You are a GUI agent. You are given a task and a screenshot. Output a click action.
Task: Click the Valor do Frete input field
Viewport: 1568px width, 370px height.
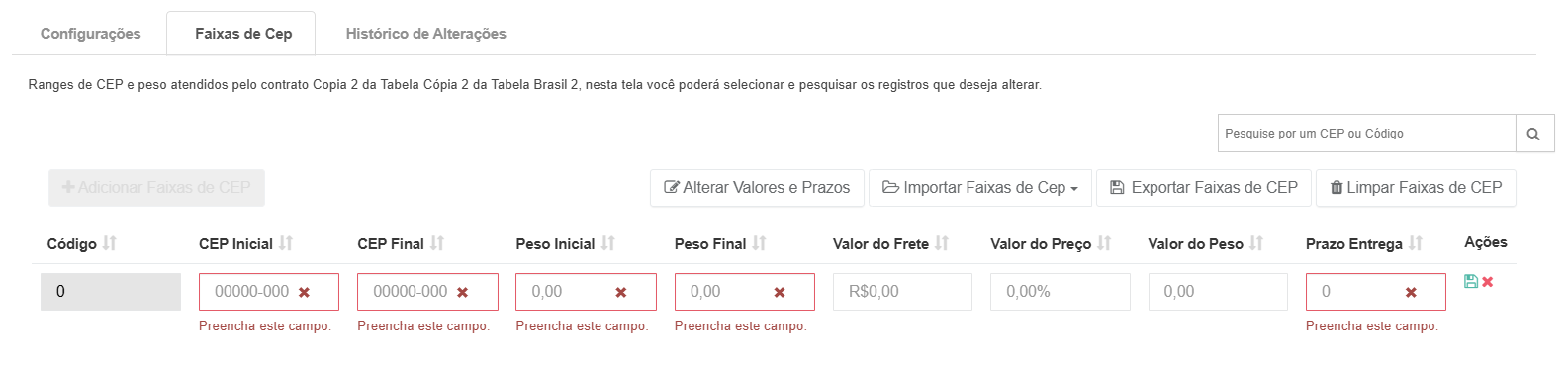902,292
